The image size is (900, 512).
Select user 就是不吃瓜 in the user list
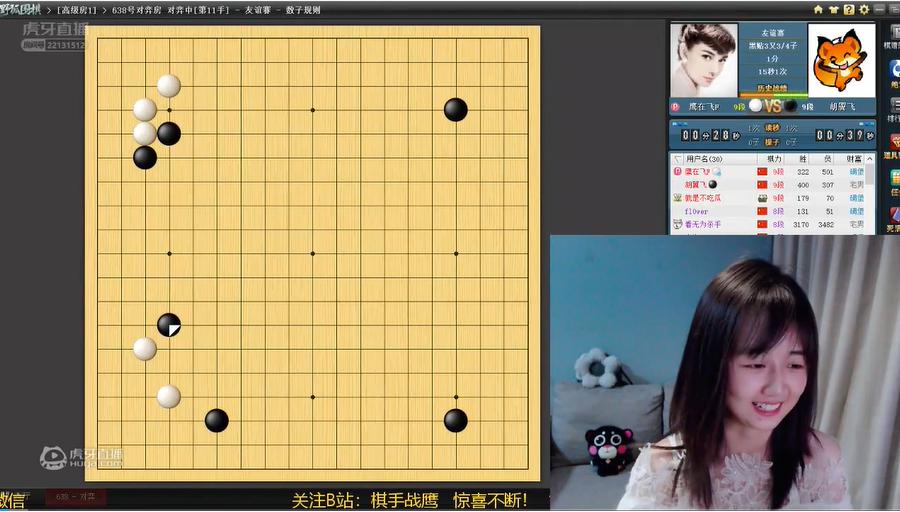tap(768, 198)
